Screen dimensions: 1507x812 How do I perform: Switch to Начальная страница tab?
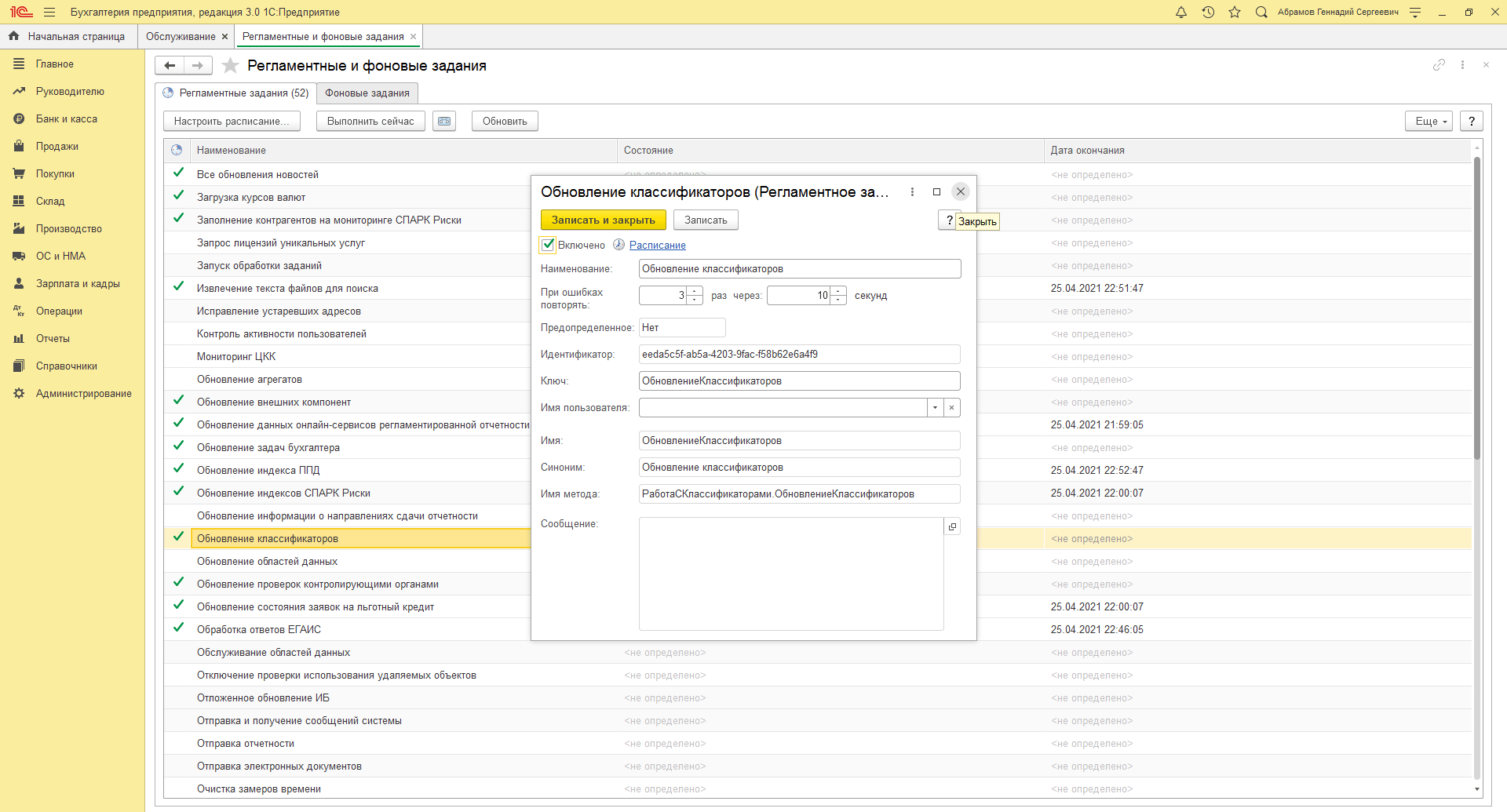pyautogui.click(x=68, y=37)
